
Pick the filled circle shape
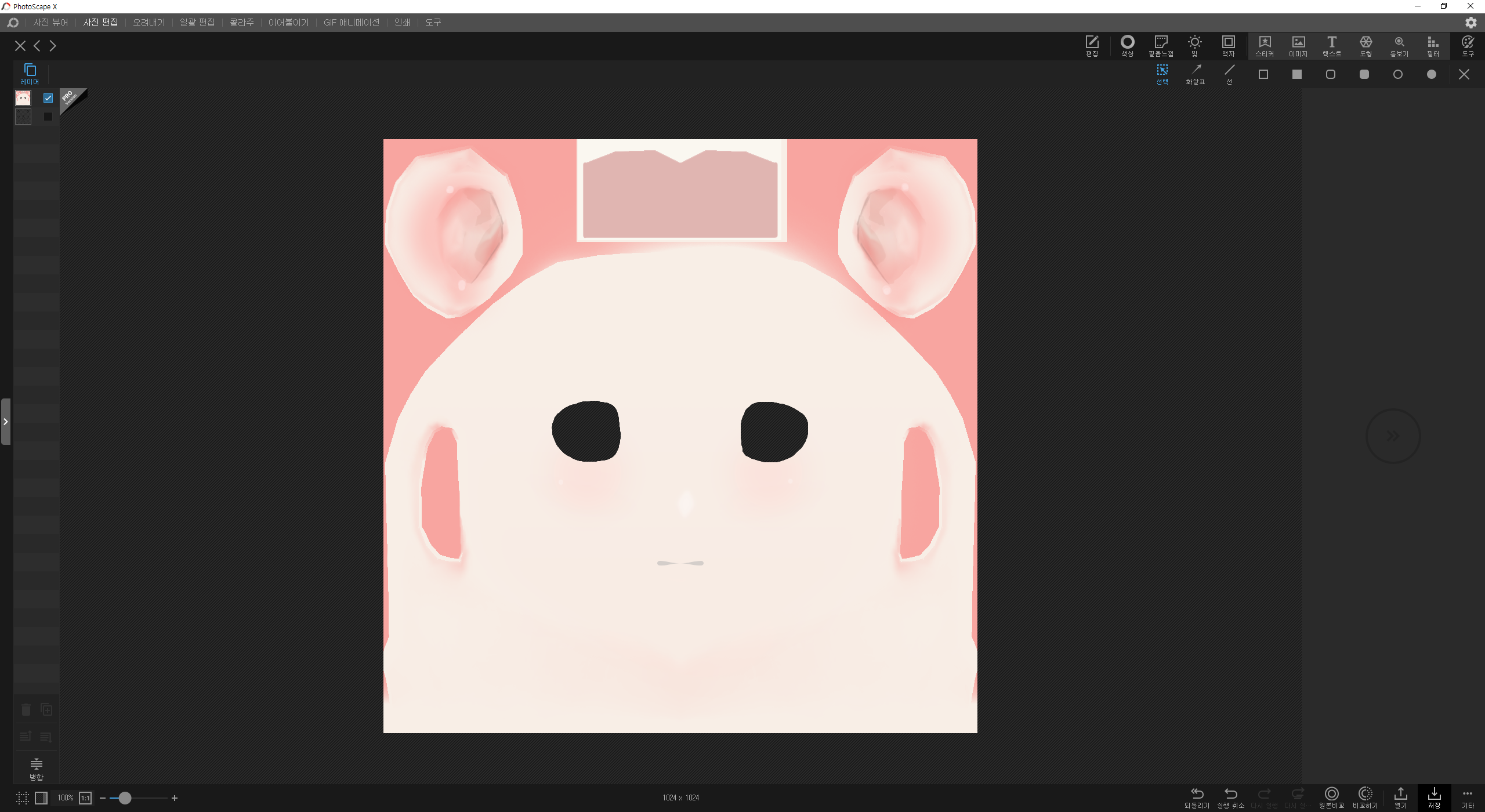point(1432,74)
